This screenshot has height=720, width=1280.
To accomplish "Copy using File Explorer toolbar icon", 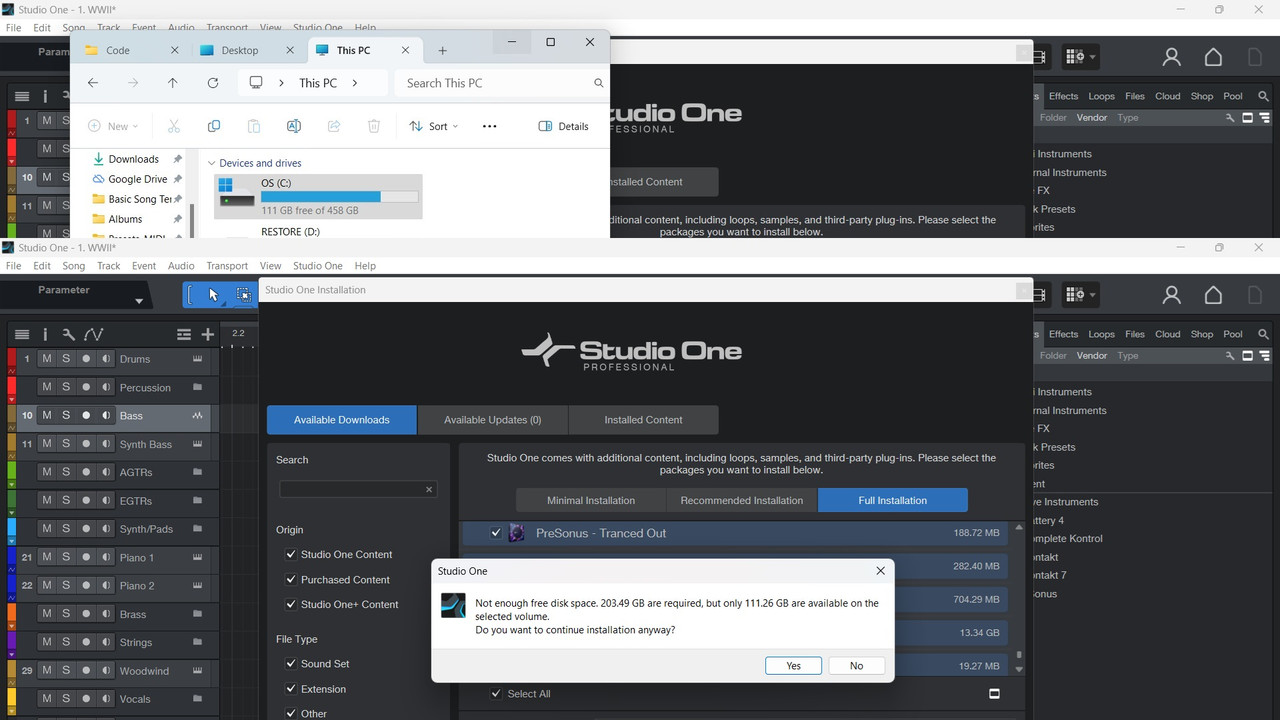I will click(213, 126).
